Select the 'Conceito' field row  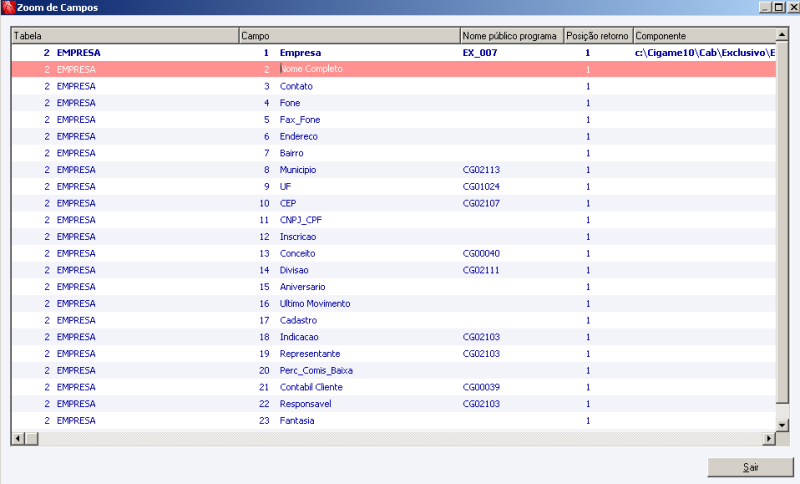click(393, 253)
